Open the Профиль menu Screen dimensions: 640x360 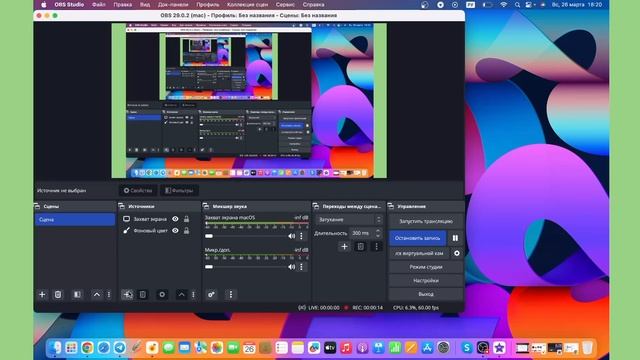coord(207,4)
